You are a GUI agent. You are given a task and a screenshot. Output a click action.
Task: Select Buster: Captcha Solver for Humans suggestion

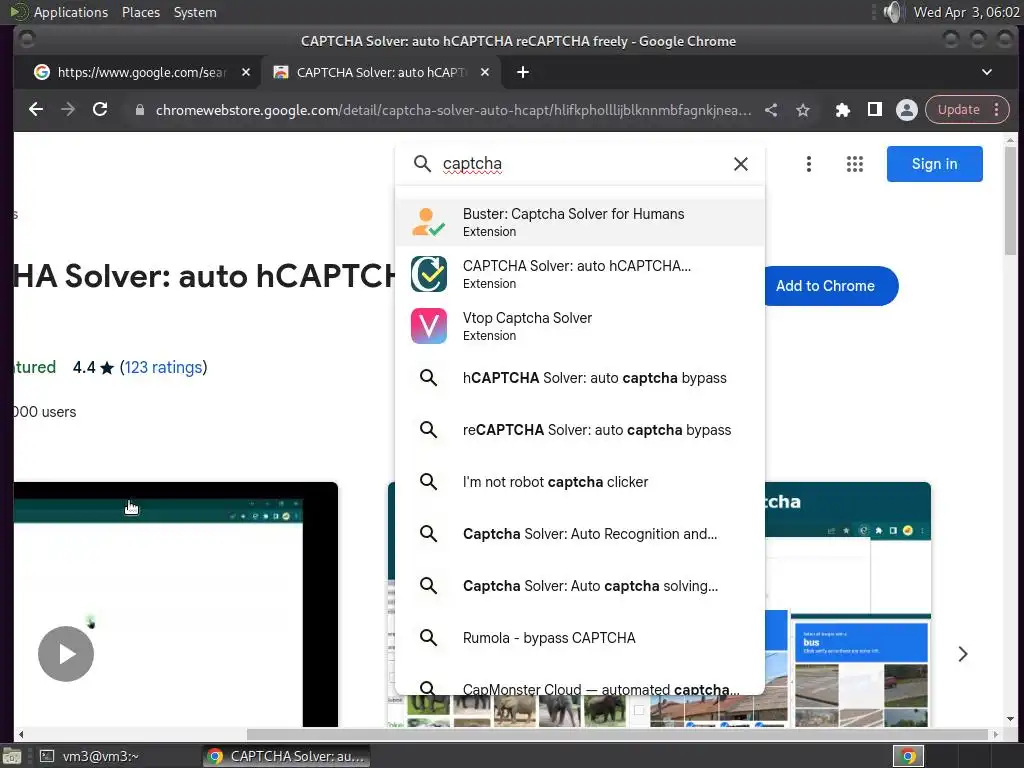(580, 222)
